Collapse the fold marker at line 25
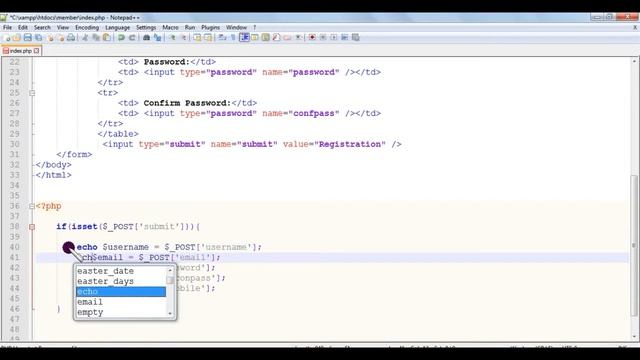The image size is (640, 360). [32, 93]
